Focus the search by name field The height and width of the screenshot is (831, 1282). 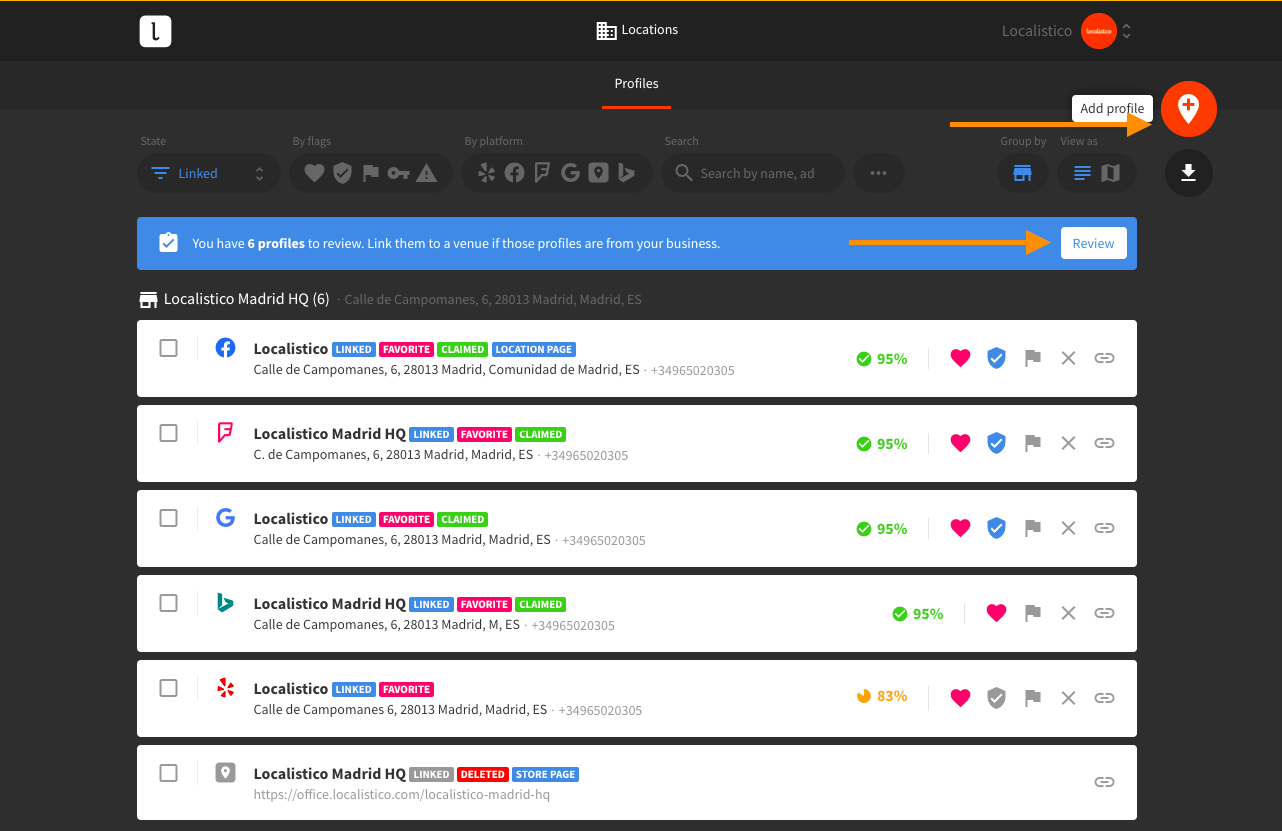coord(752,173)
